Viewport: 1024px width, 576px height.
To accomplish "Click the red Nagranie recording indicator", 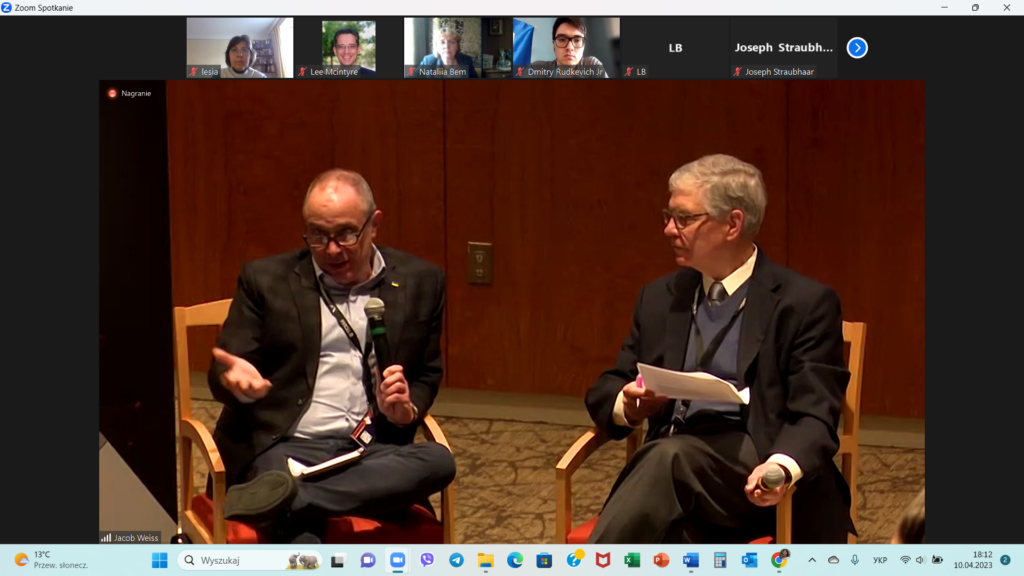I will click(113, 93).
